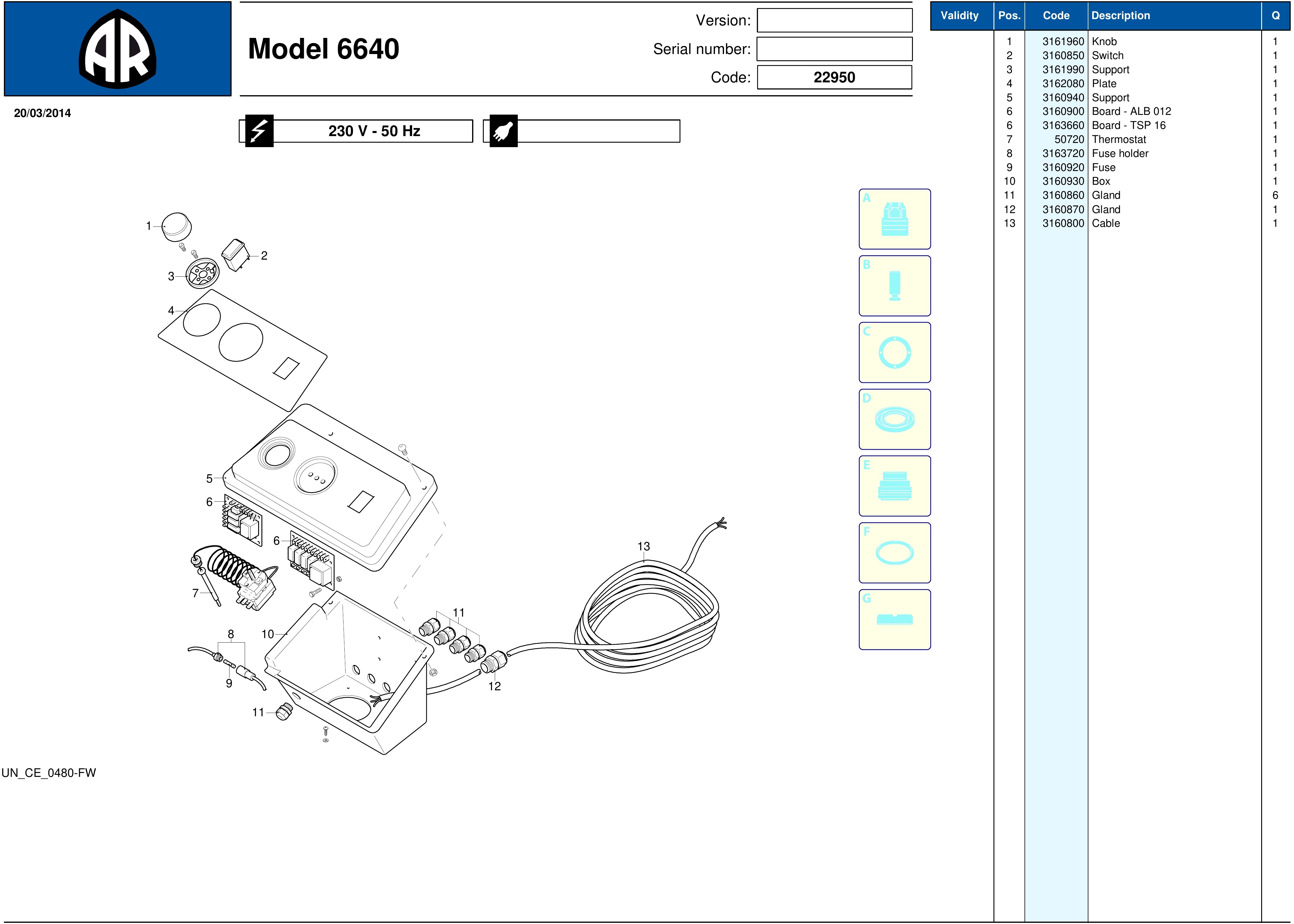Click the AR company logo
This screenshot has width=1294, height=924.
pos(118,49)
